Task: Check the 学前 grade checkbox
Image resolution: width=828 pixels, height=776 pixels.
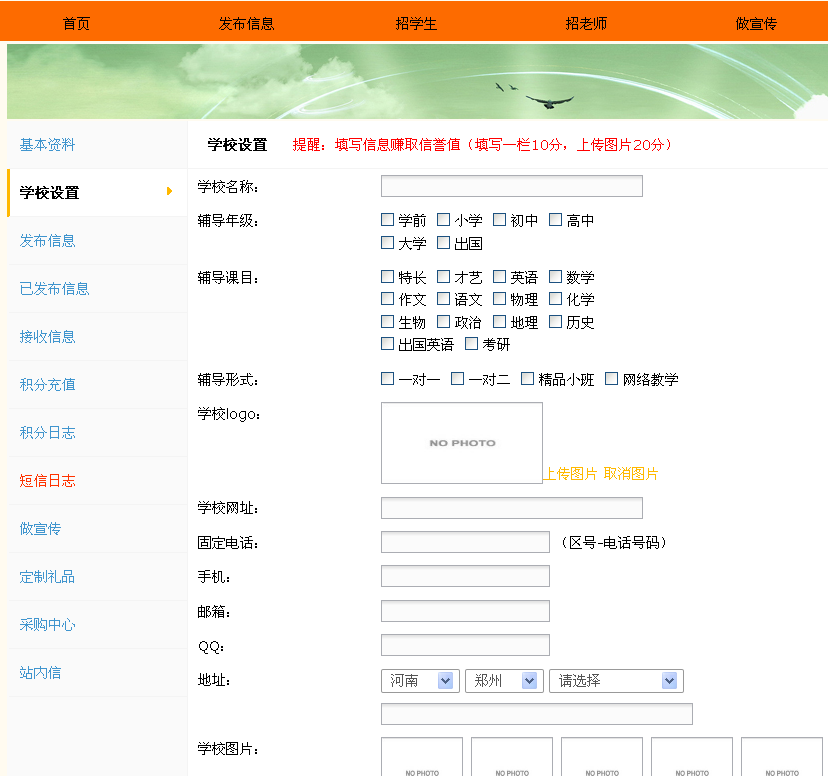Action: click(388, 220)
